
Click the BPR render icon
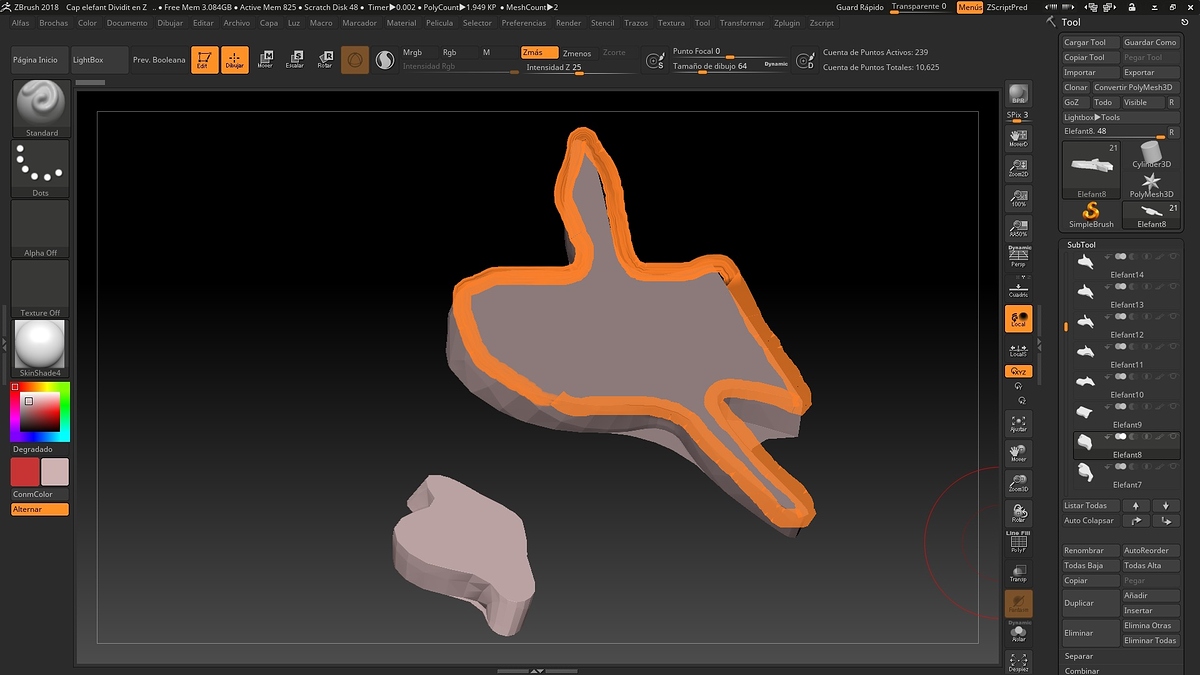(x=1018, y=93)
